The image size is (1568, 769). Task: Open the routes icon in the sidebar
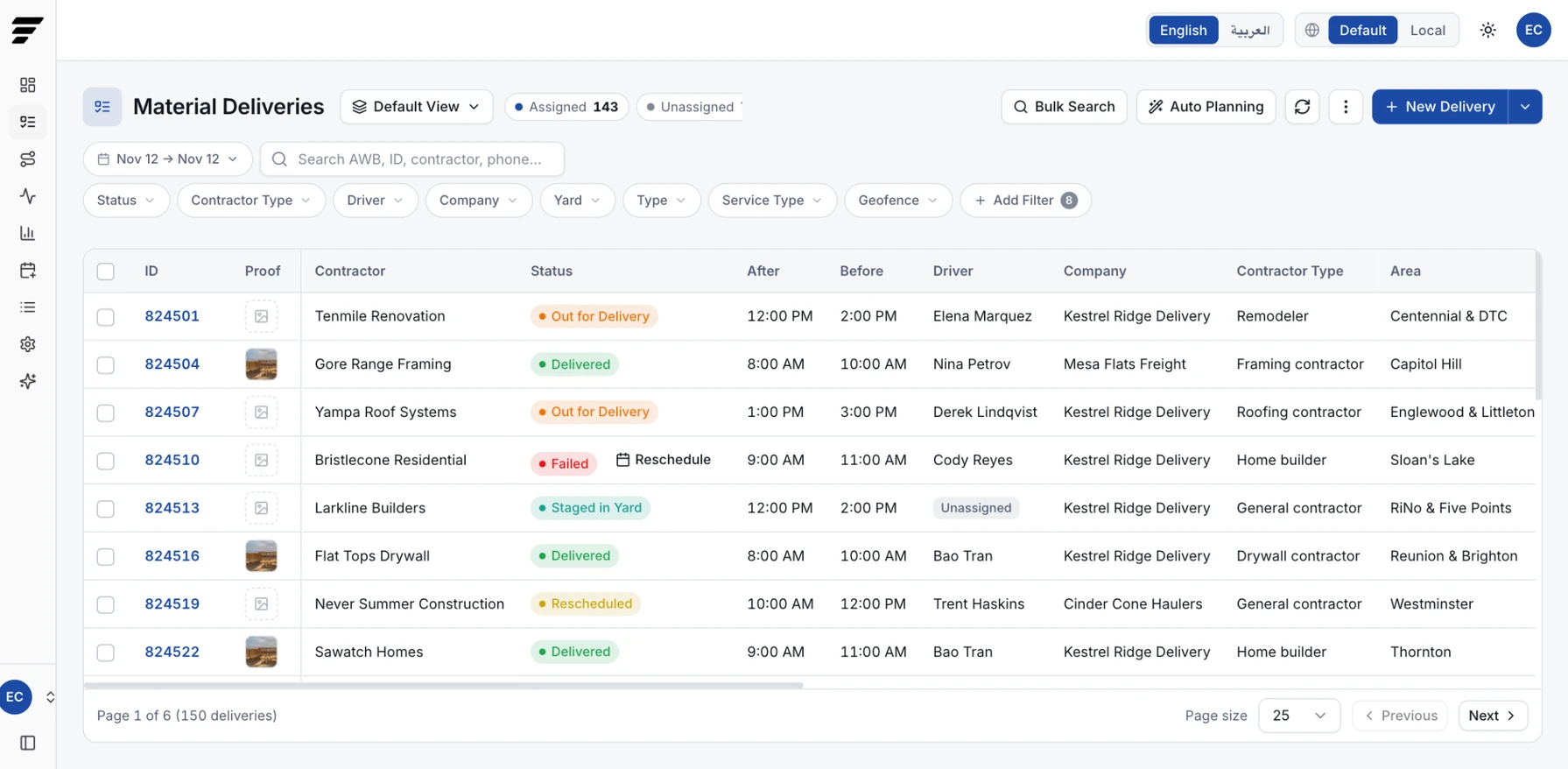(28, 159)
